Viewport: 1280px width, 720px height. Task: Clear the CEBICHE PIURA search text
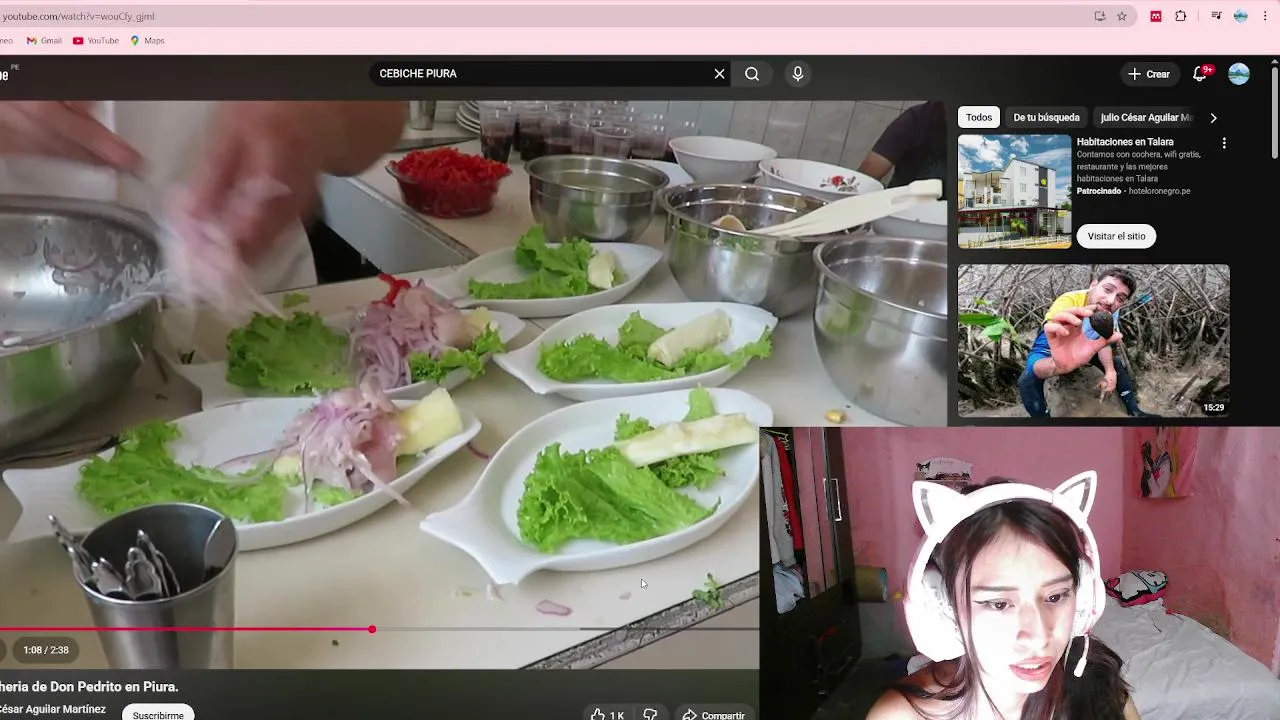[x=719, y=74]
